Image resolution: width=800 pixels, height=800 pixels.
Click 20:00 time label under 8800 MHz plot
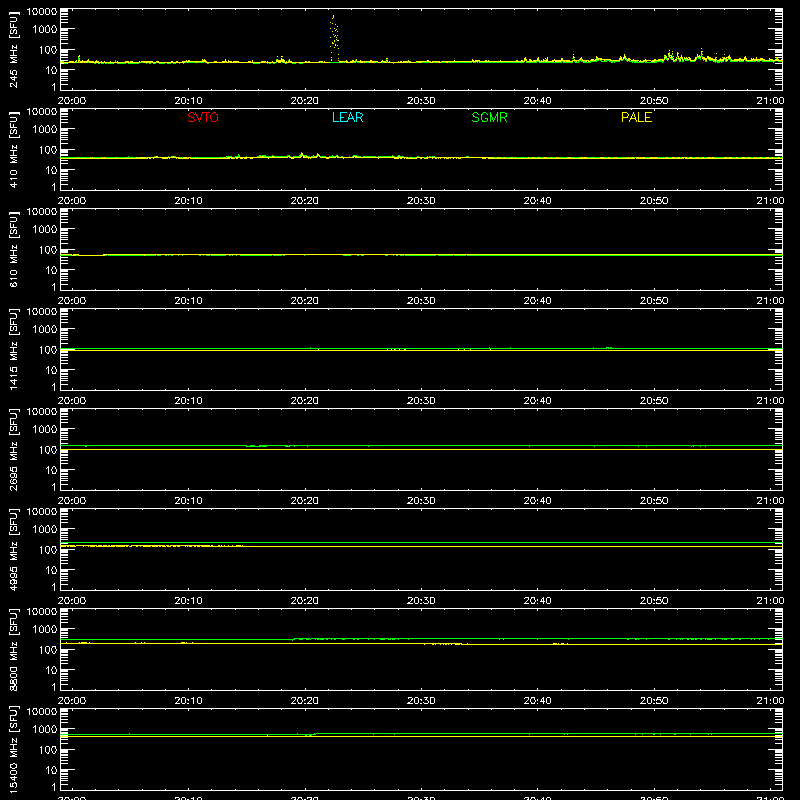coord(72,701)
